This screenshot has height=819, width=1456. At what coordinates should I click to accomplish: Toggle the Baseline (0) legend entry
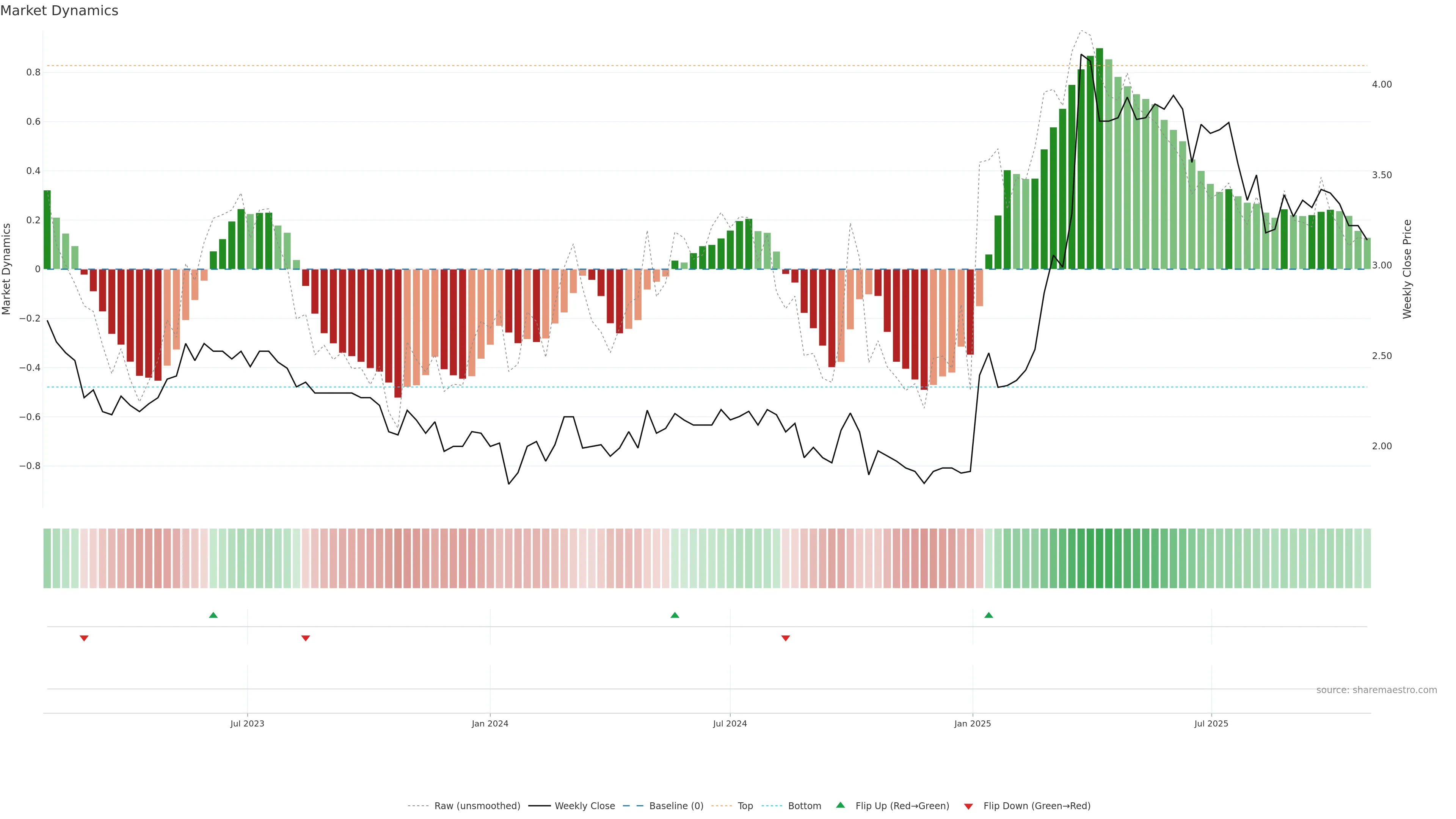click(676, 806)
